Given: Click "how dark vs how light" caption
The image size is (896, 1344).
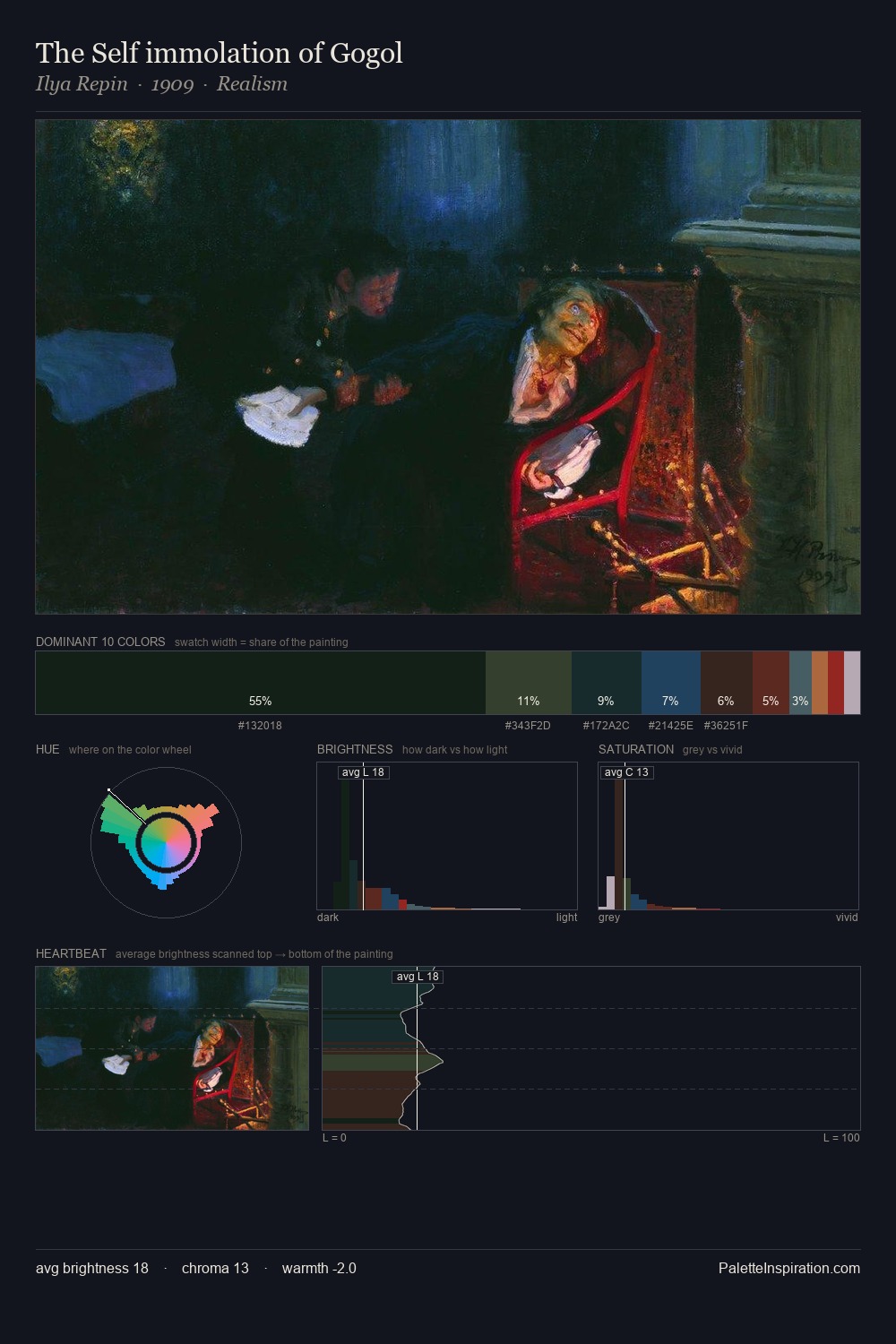Looking at the screenshot, I should 454,750.
